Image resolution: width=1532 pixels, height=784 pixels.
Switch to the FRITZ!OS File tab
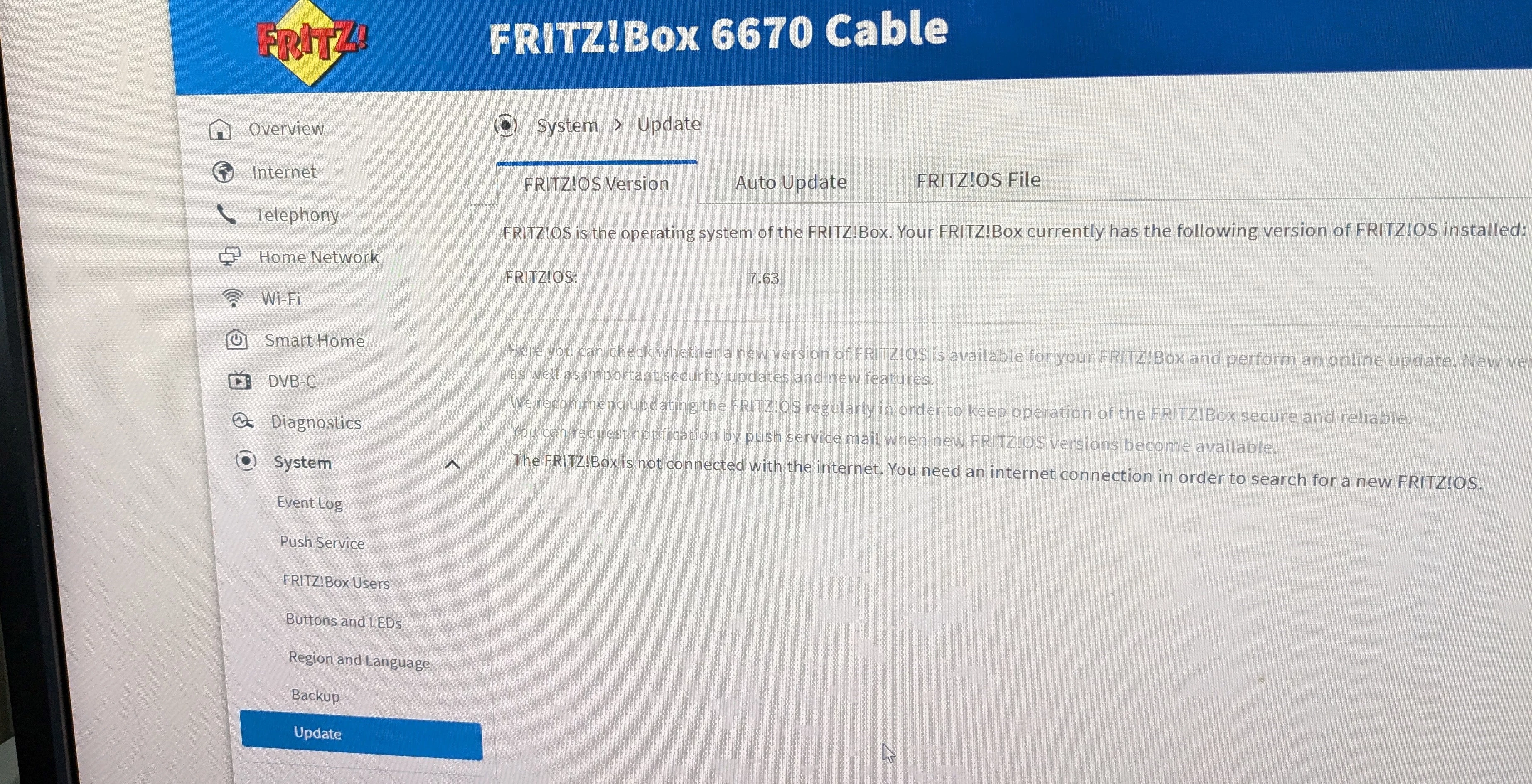click(x=979, y=179)
